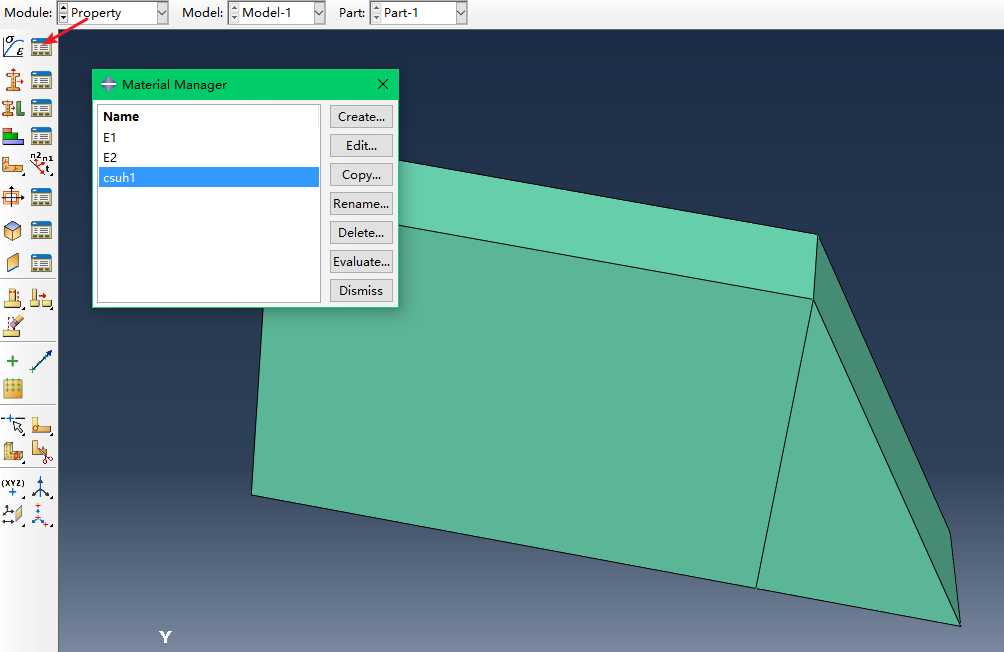Click the extend faces icon with purple dashes
1004x652 pixels.
click(x=13, y=325)
